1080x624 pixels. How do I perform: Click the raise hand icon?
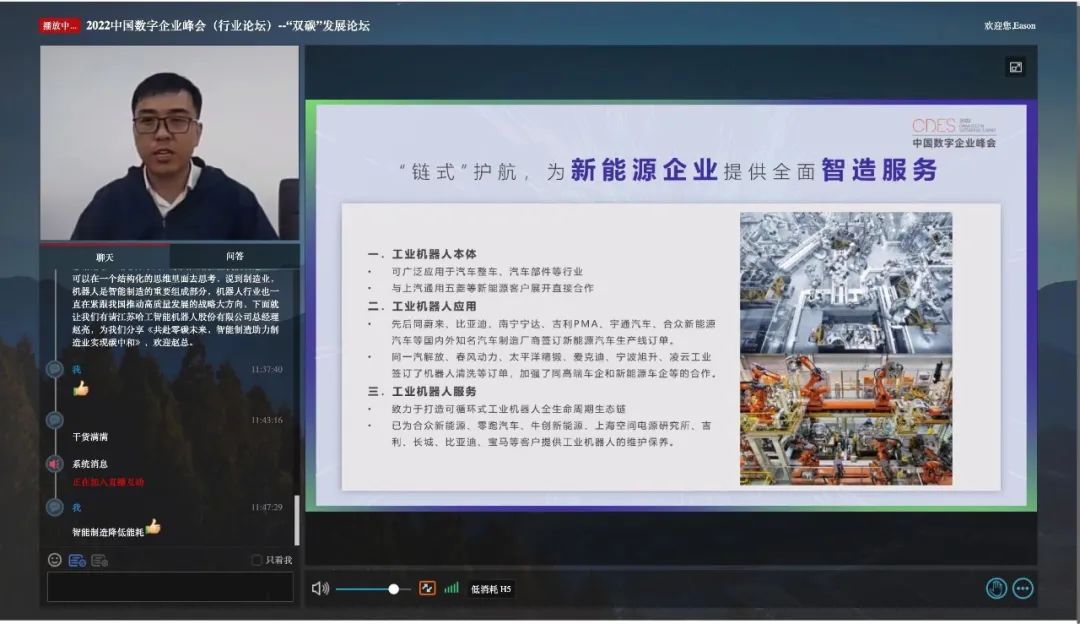tap(996, 588)
